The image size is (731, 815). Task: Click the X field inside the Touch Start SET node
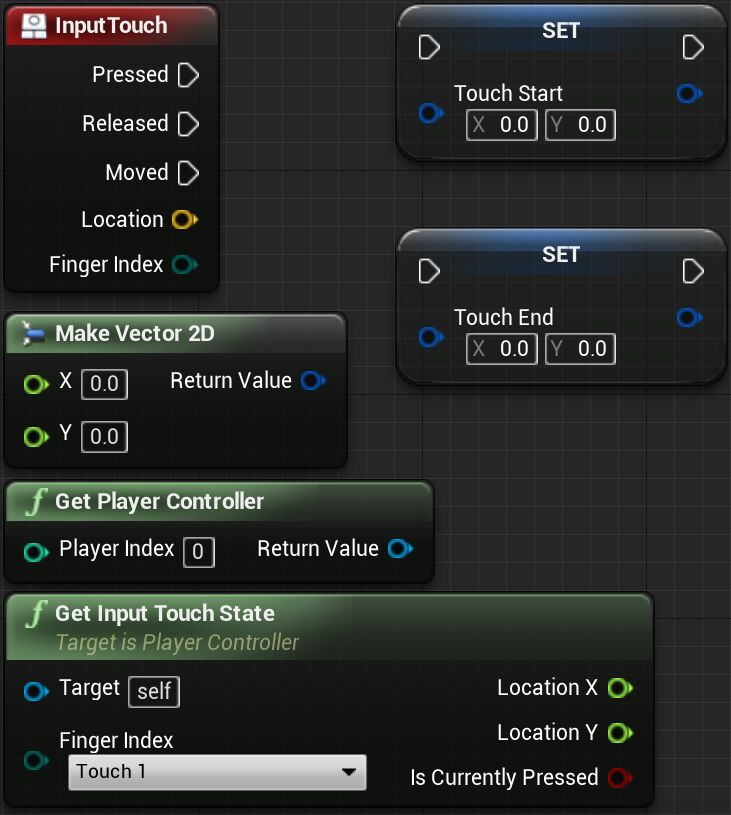[501, 125]
